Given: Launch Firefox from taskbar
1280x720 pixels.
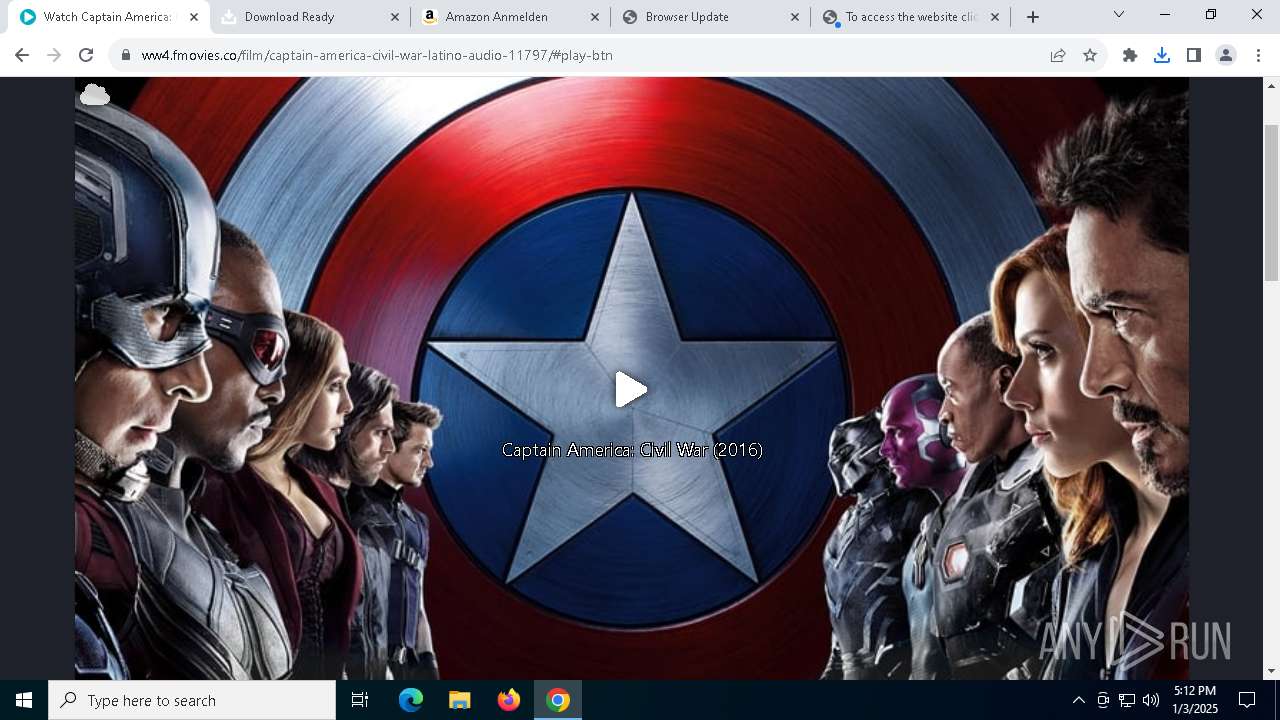Looking at the screenshot, I should coord(509,700).
